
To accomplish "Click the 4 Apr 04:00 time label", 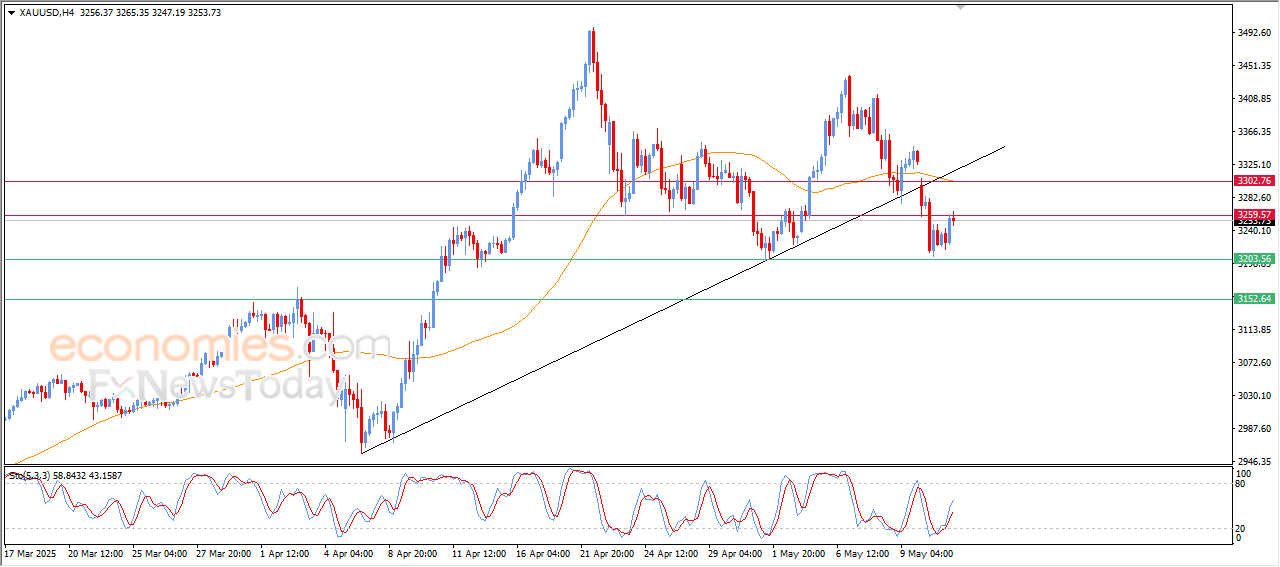I will click(351, 552).
